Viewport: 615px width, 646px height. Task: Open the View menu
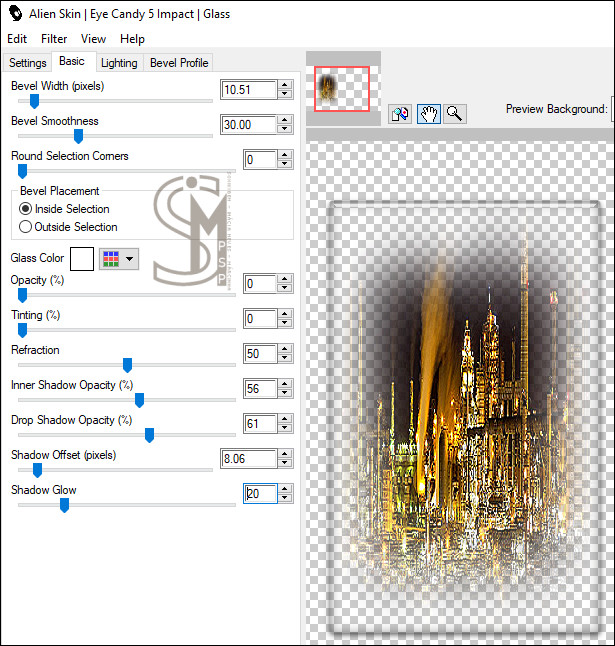[x=93, y=39]
